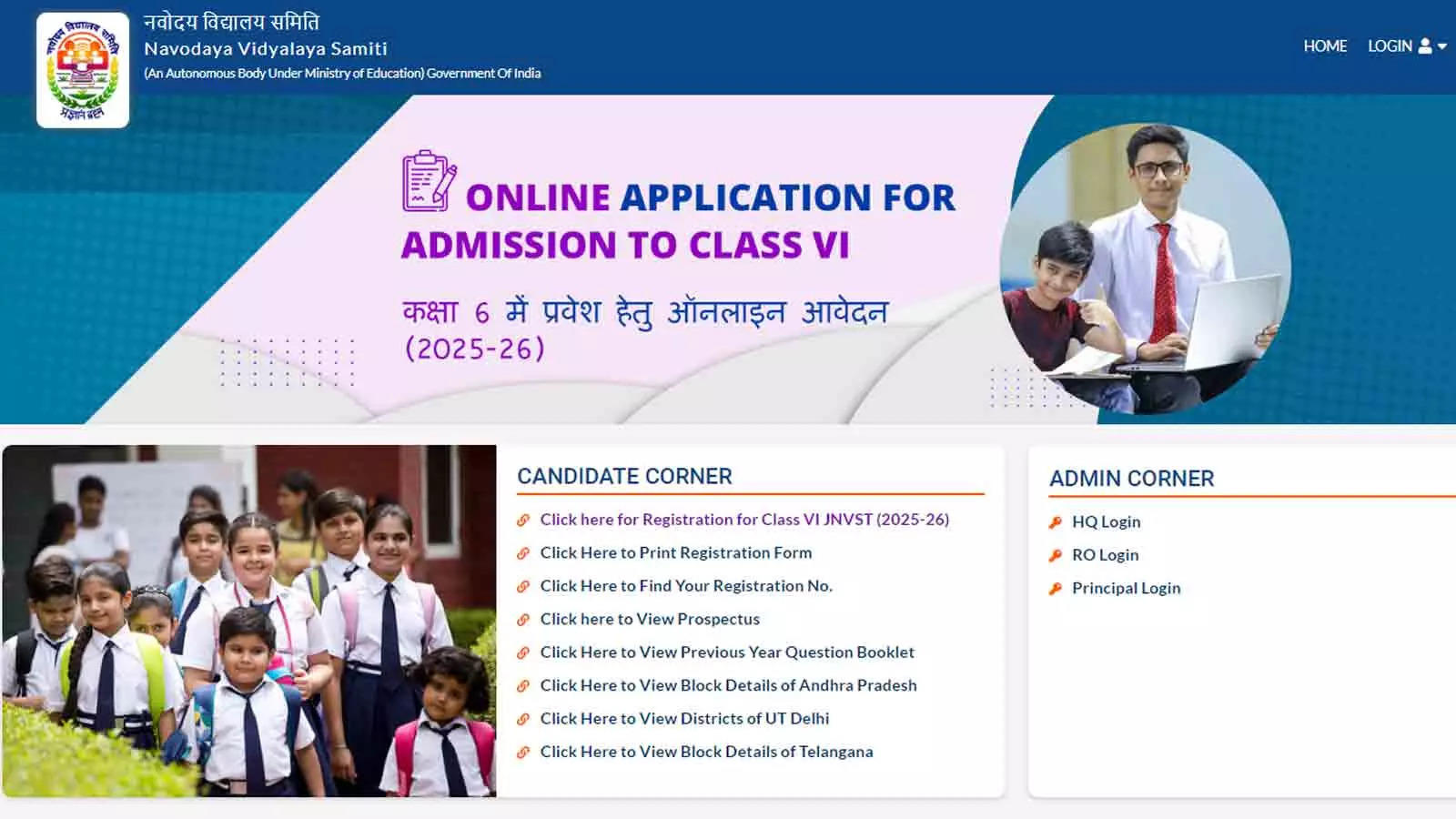Open Registration for Class VI JNVST link
Screen dimensions: 1456x819
(743, 520)
